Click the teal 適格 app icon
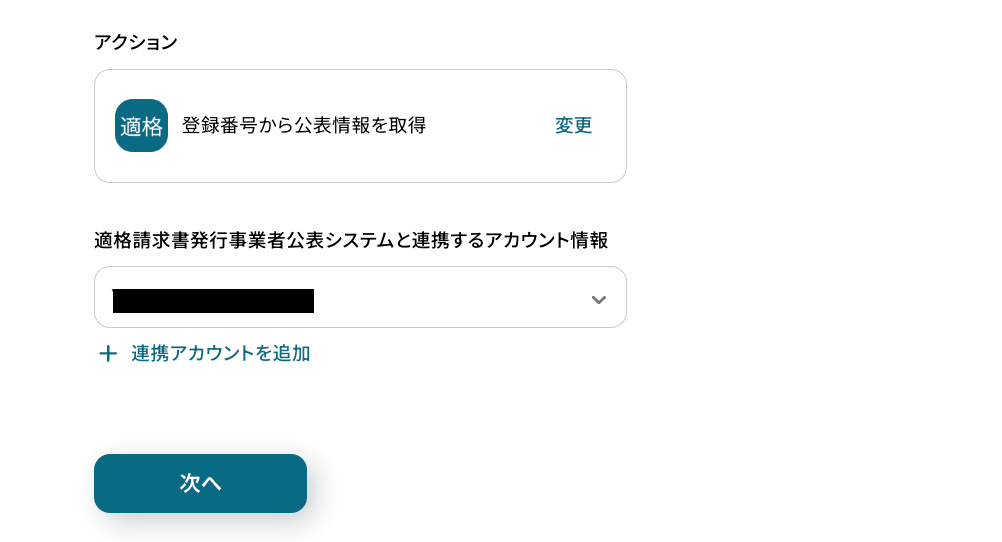Viewport: 1002px width, 542px height. click(141, 126)
